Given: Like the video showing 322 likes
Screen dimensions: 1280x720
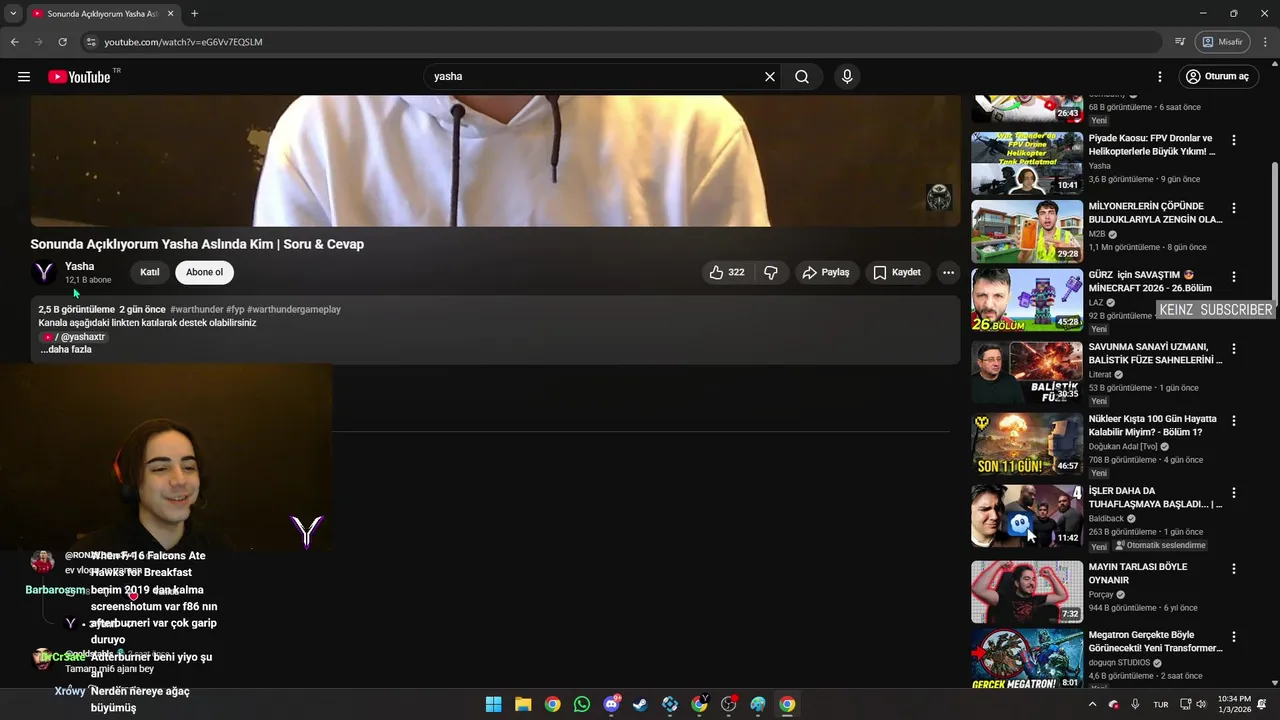Looking at the screenshot, I should (x=727, y=272).
